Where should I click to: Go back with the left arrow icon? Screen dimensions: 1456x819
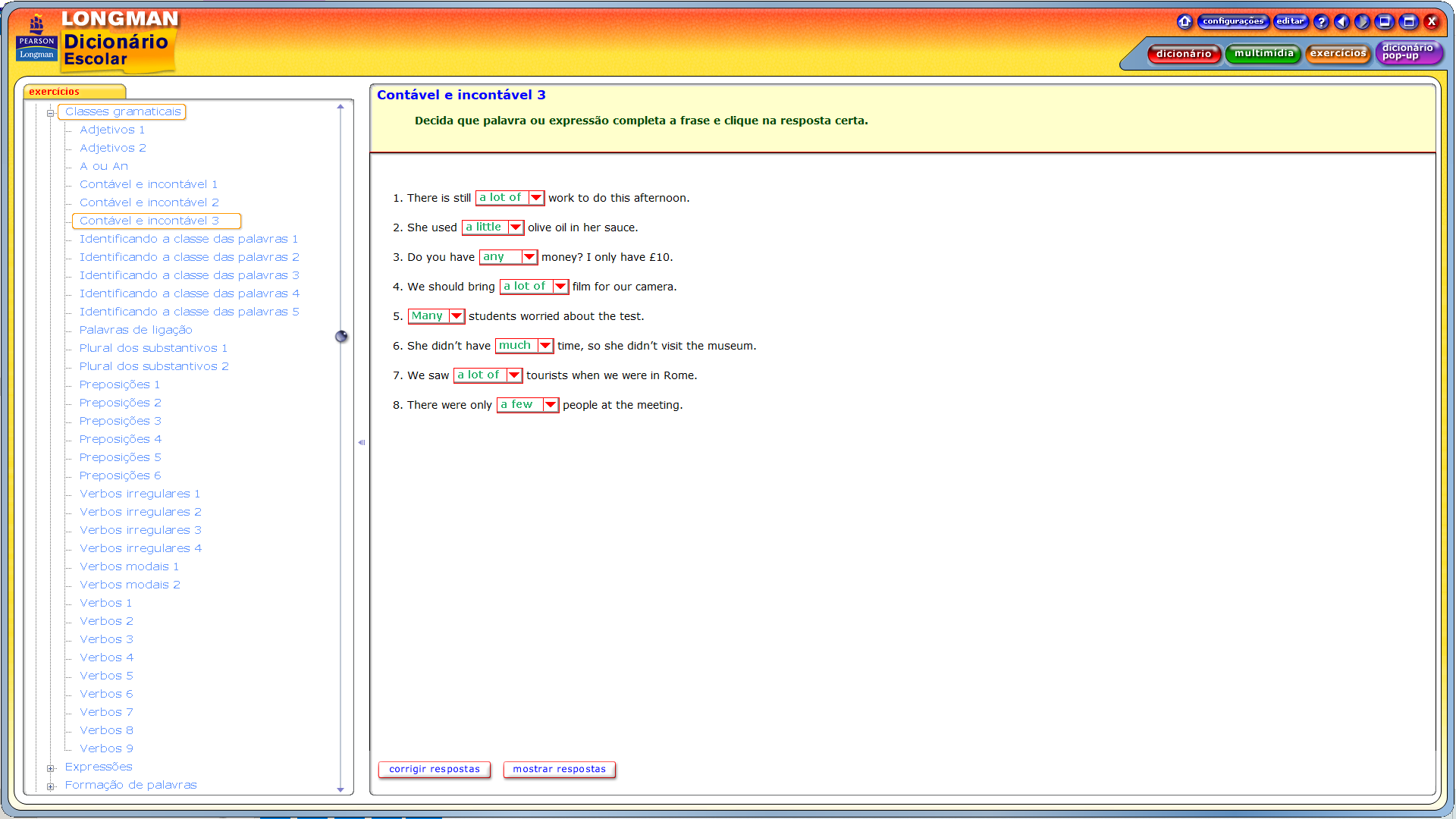tap(1341, 21)
